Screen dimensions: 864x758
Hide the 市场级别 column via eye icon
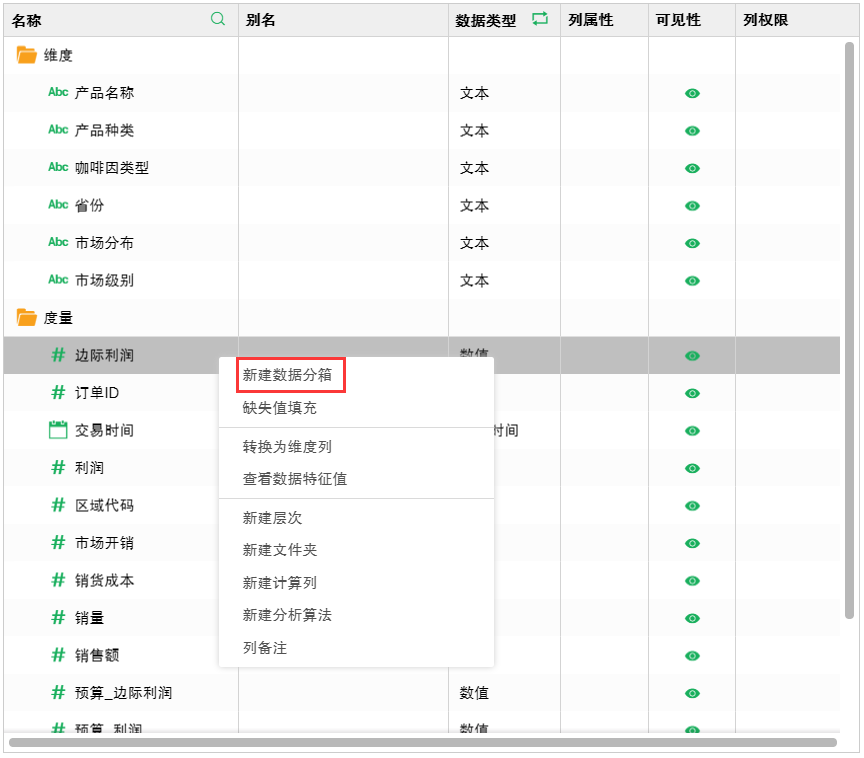click(x=692, y=281)
